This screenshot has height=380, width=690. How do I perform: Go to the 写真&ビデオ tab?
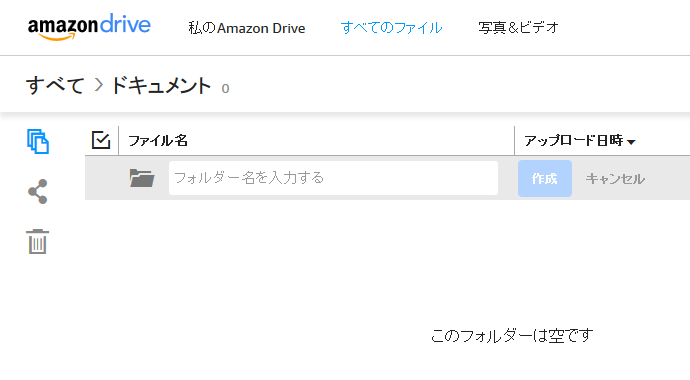coord(518,28)
